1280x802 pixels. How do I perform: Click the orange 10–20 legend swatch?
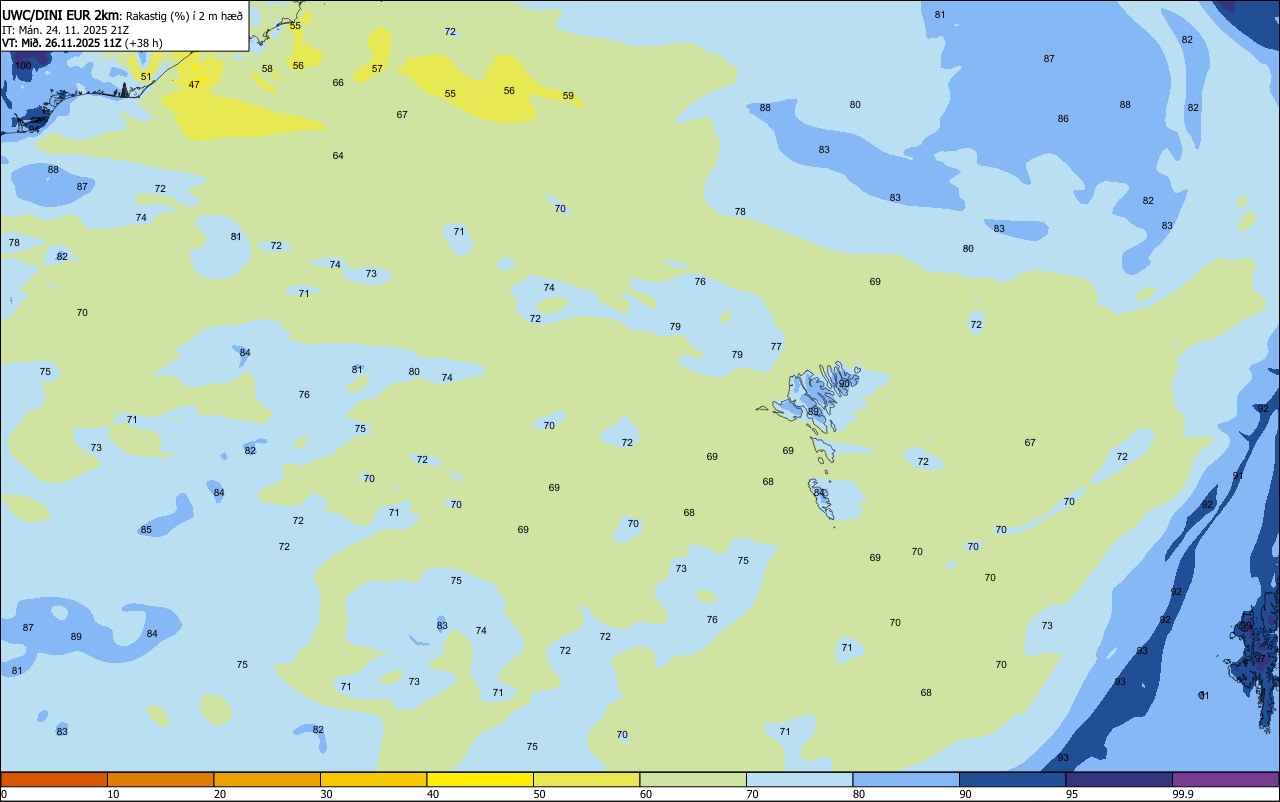coord(160,779)
